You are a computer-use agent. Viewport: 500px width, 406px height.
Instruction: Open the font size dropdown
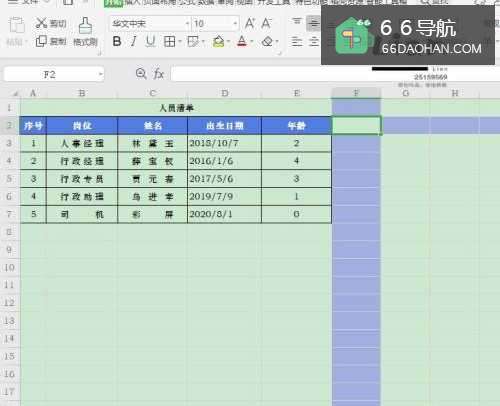coord(235,23)
